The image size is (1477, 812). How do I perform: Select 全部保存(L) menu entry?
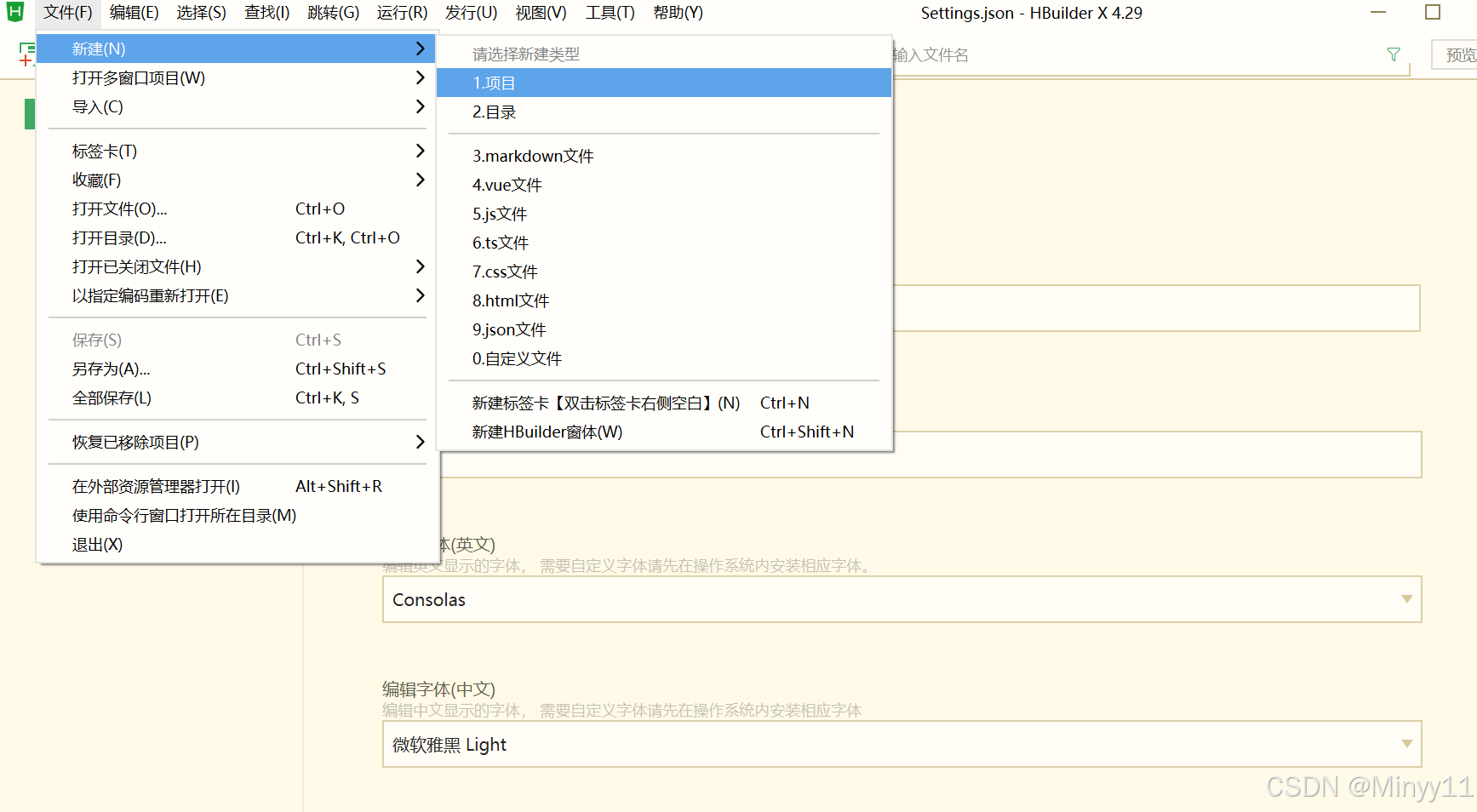click(238, 398)
